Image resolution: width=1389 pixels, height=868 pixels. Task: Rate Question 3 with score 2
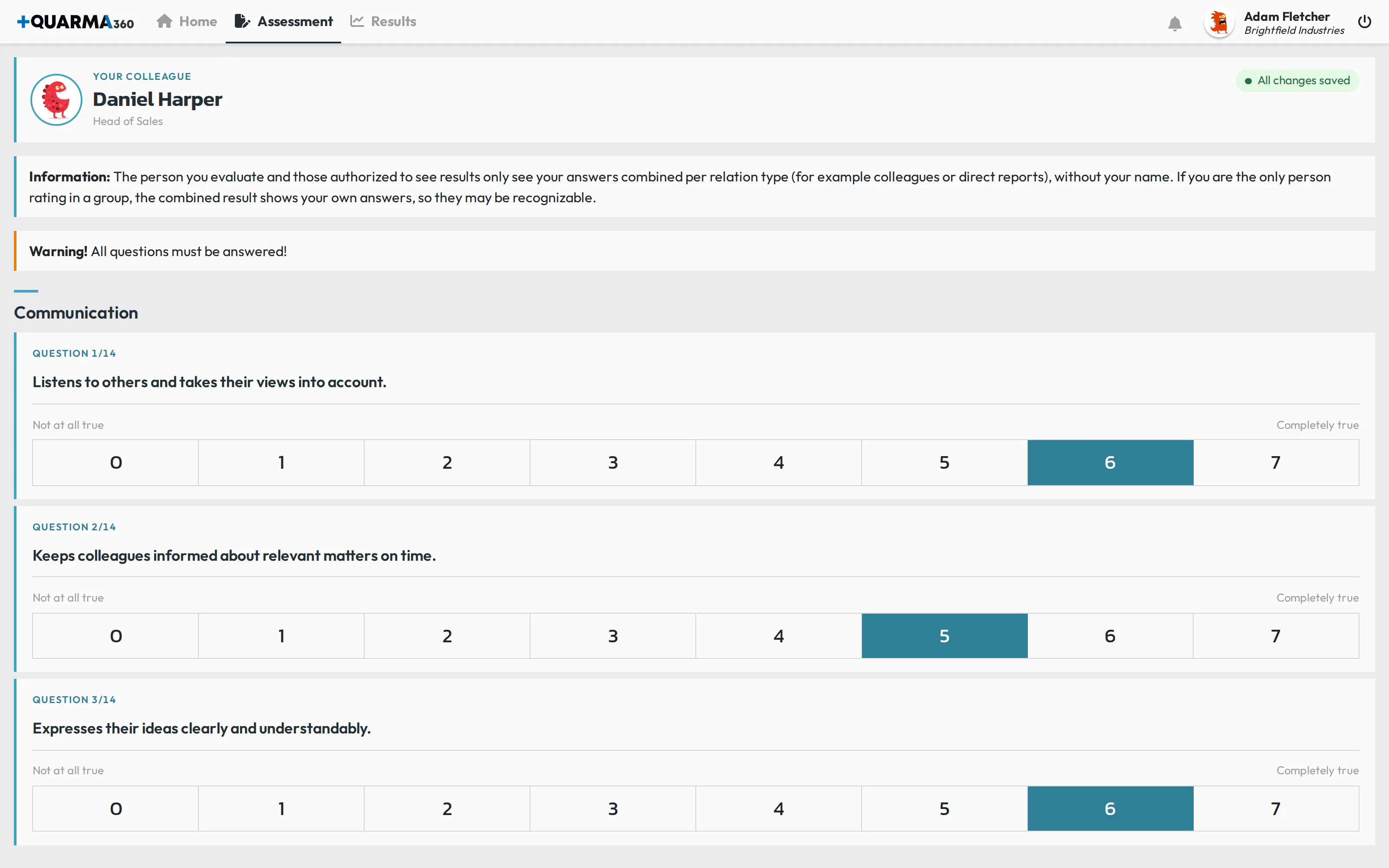point(447,809)
